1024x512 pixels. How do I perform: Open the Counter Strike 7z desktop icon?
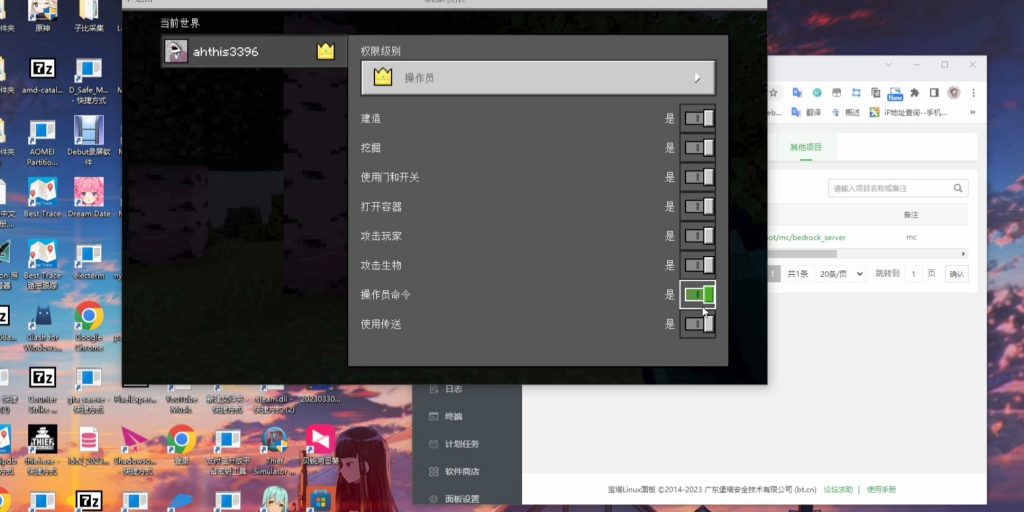pos(42,391)
